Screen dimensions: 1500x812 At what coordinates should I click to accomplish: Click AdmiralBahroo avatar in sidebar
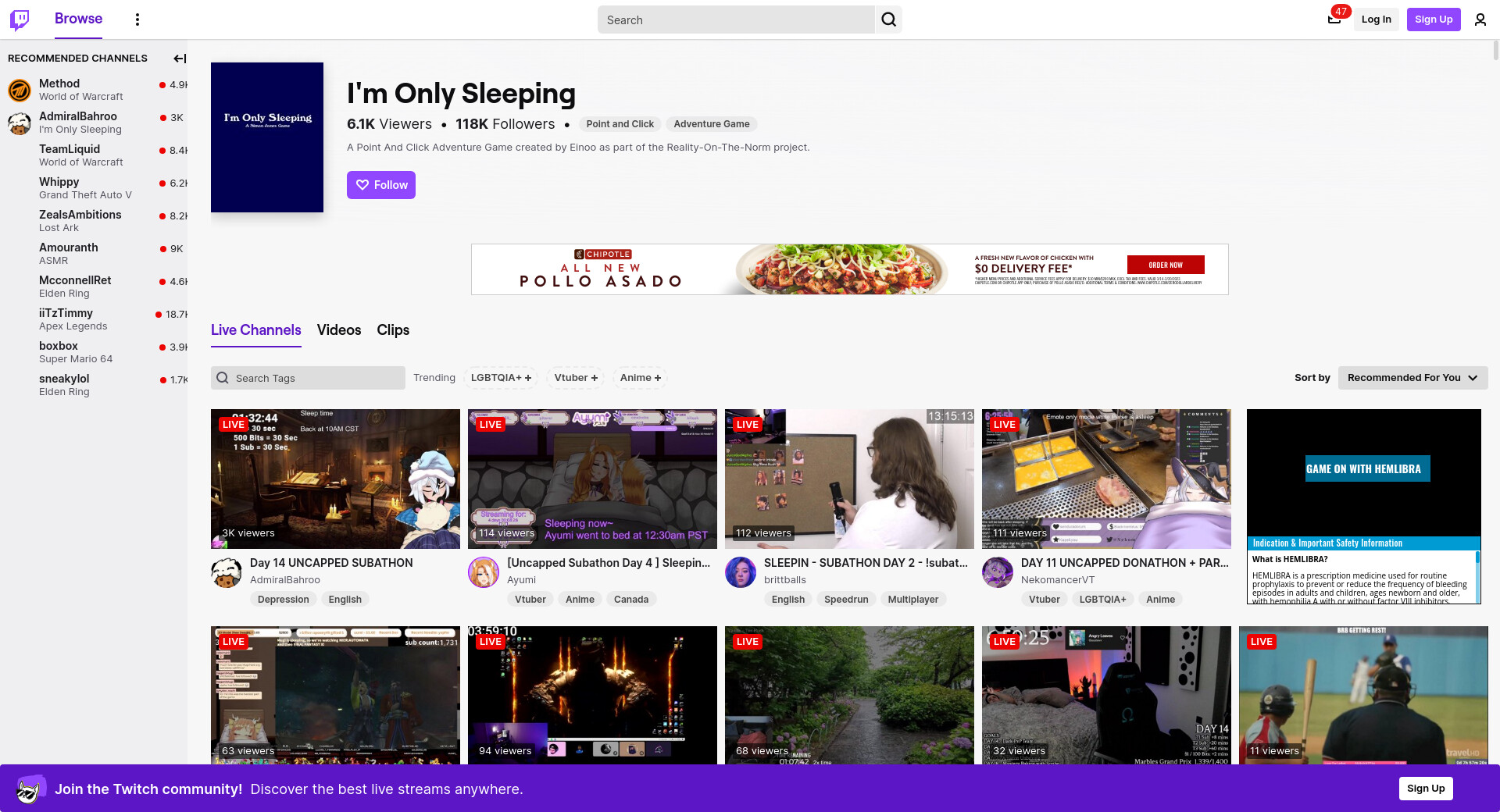20,123
